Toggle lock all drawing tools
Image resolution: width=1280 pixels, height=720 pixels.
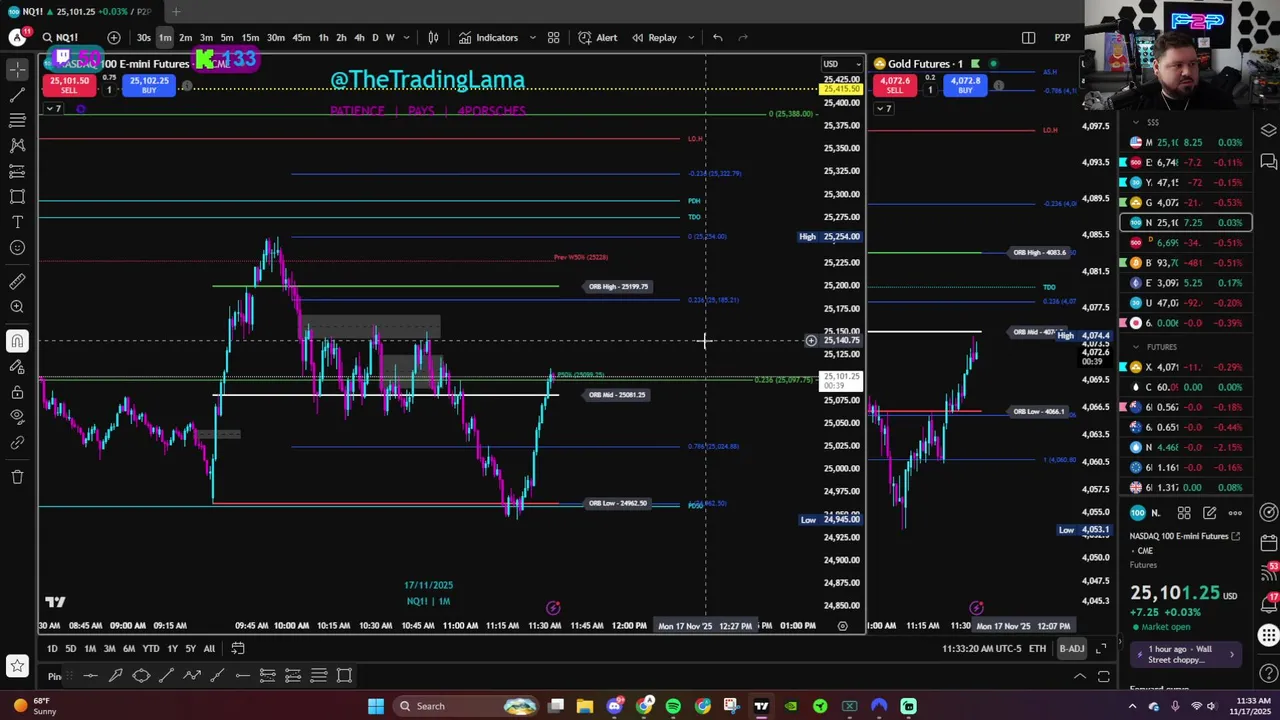pos(17,392)
